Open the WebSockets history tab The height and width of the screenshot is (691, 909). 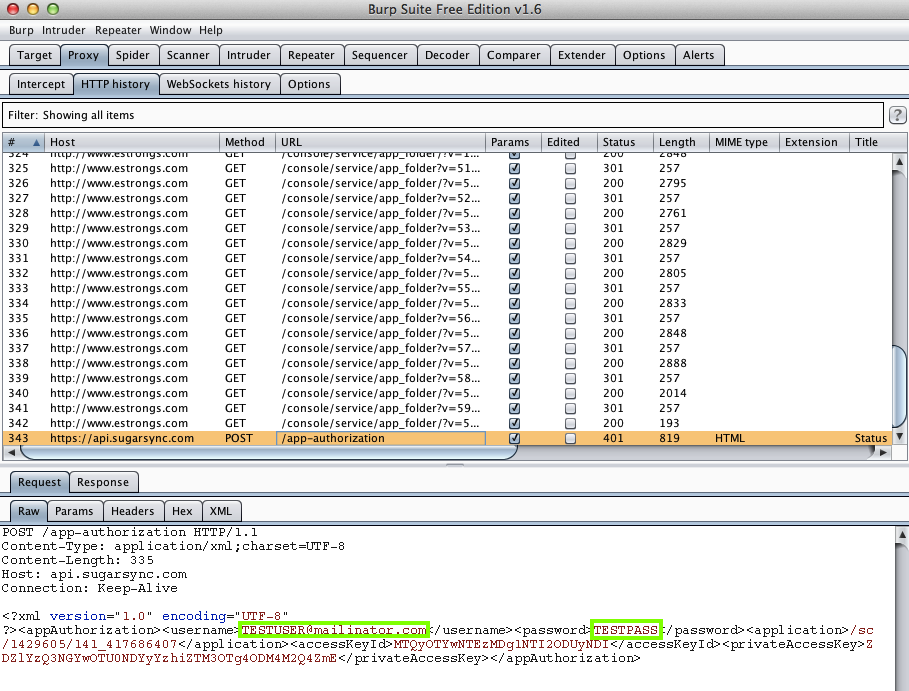(x=218, y=84)
